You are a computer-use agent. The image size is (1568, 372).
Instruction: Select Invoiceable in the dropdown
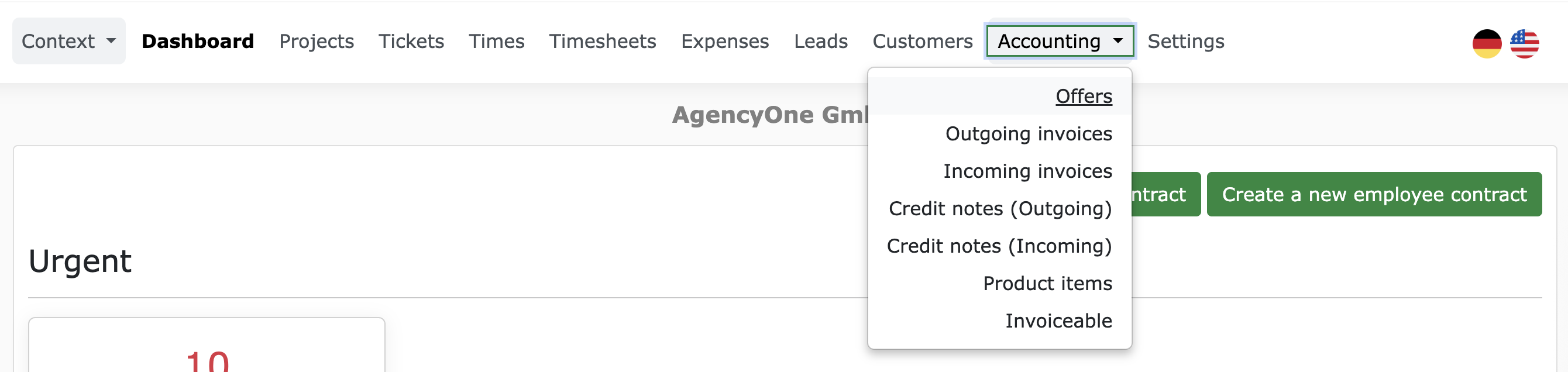(1059, 321)
